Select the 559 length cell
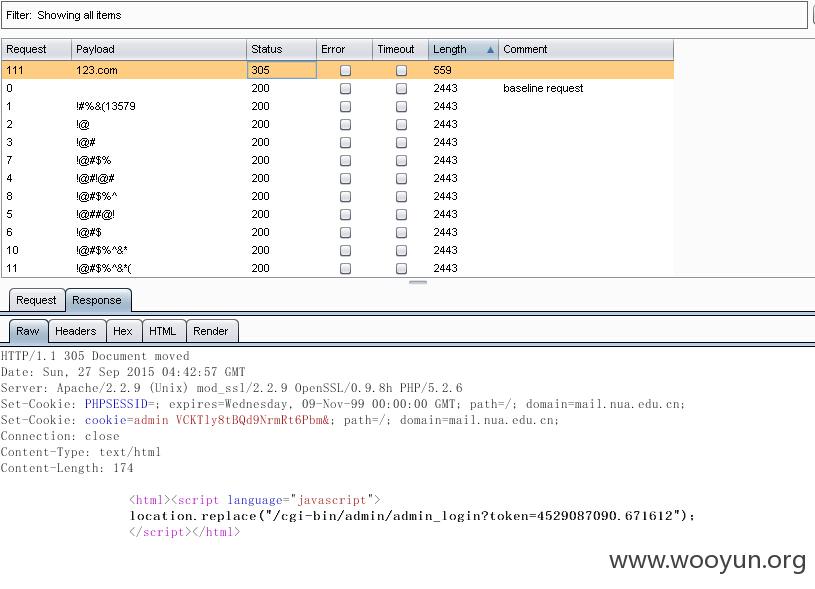 click(463, 70)
